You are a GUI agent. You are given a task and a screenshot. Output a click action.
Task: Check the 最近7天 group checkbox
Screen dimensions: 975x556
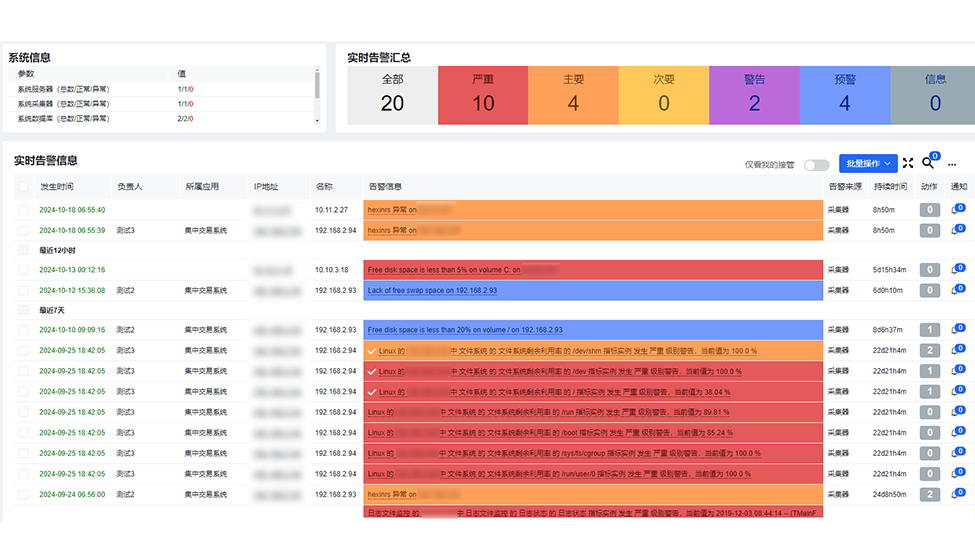point(24,310)
